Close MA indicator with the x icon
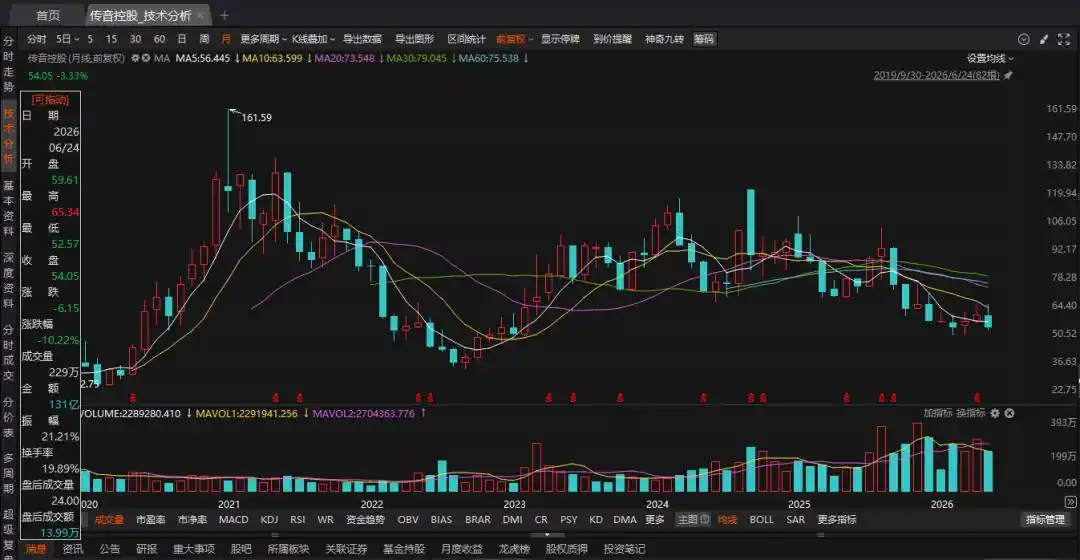 click(145, 59)
